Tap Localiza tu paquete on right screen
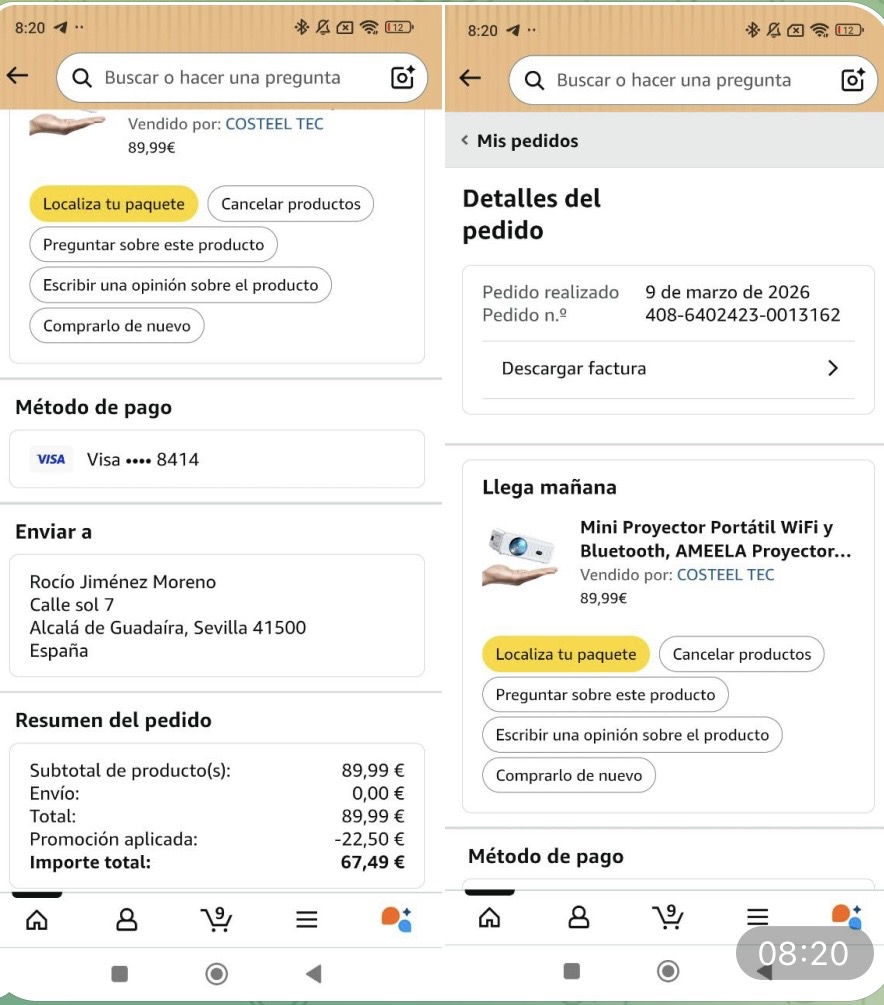Viewport: 884px width, 1005px height. (x=566, y=654)
